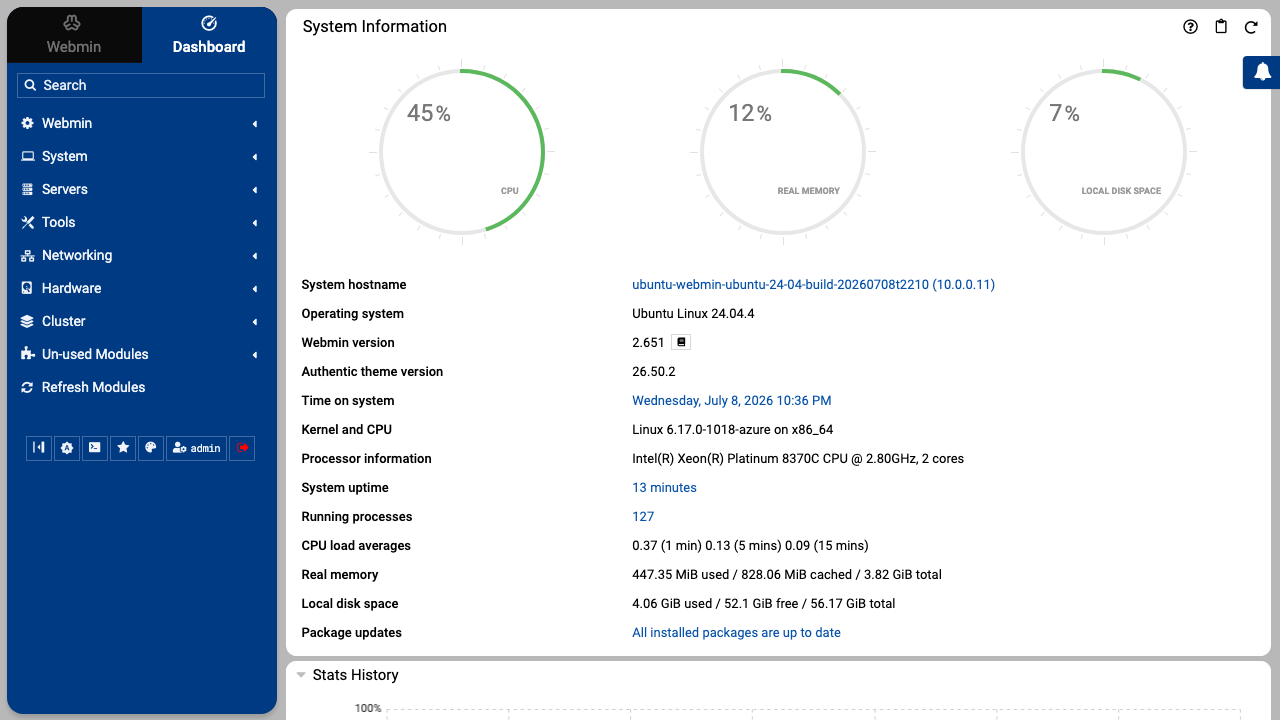Open the command shell terminal icon
The height and width of the screenshot is (720, 1280).
95,448
